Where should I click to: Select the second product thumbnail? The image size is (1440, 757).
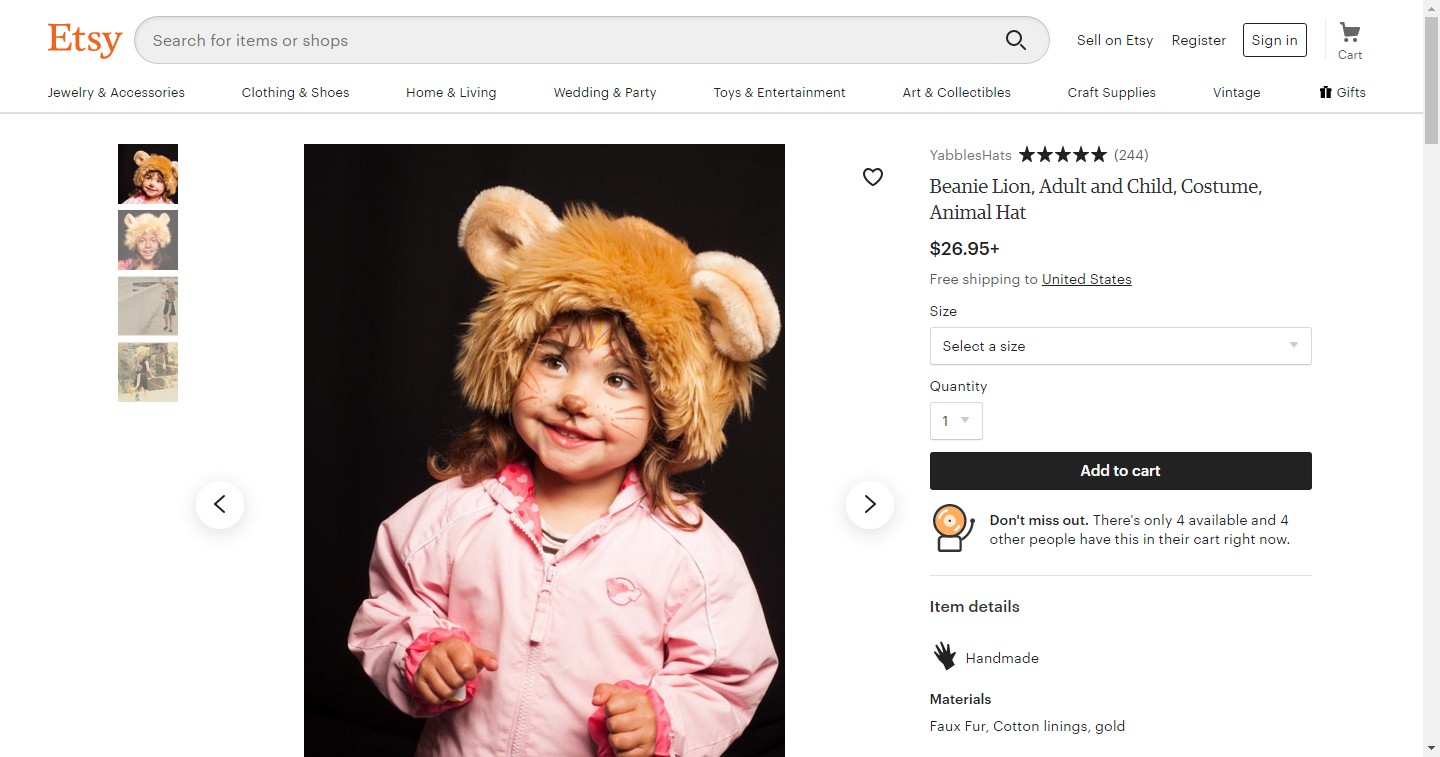tap(148, 240)
